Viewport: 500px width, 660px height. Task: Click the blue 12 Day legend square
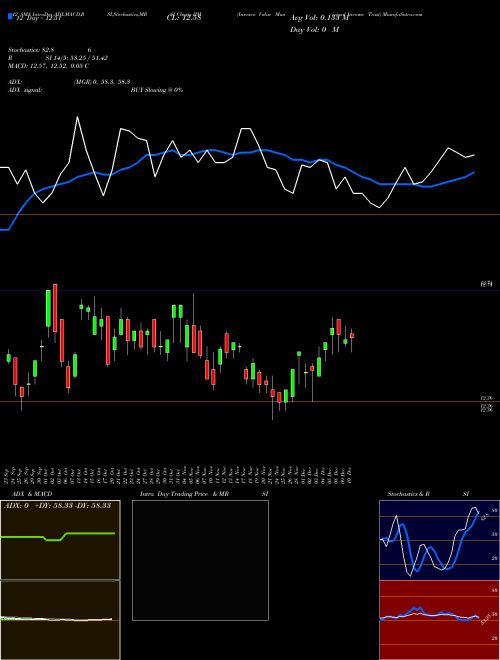coord(10,17)
